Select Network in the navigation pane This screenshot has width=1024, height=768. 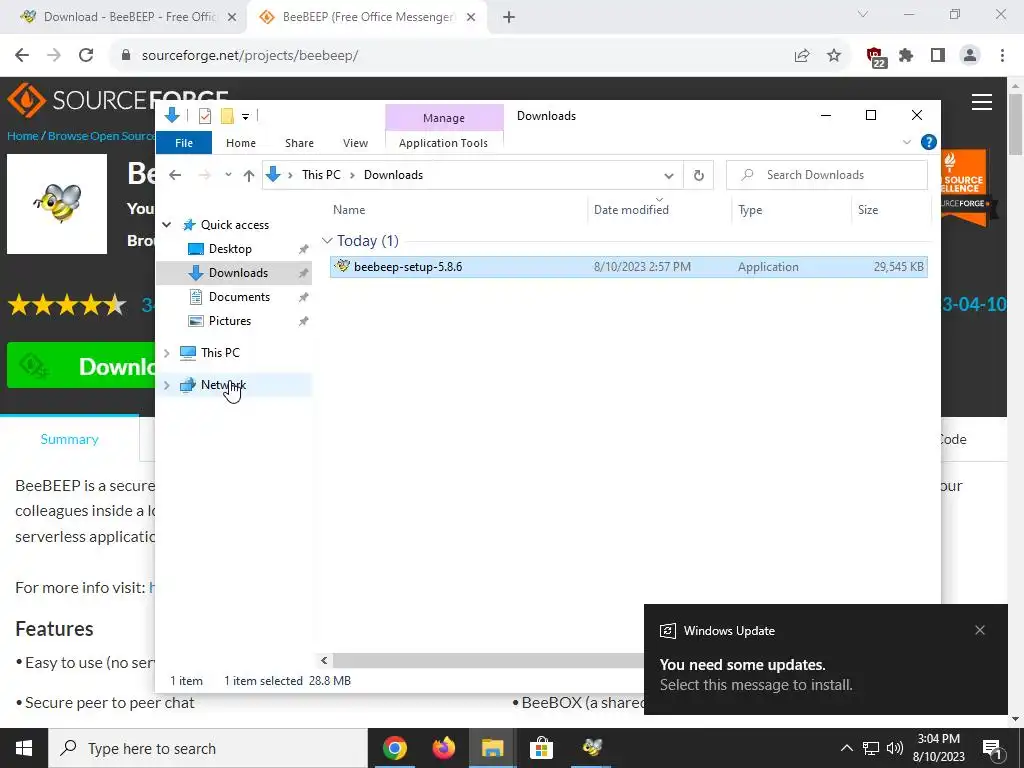pyautogui.click(x=223, y=385)
